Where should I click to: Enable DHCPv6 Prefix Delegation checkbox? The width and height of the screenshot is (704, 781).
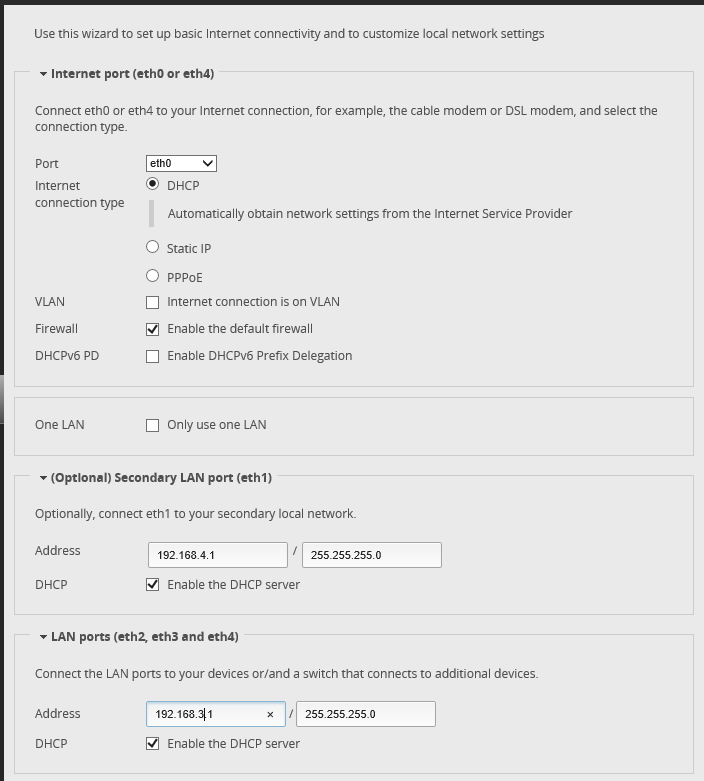click(x=153, y=356)
